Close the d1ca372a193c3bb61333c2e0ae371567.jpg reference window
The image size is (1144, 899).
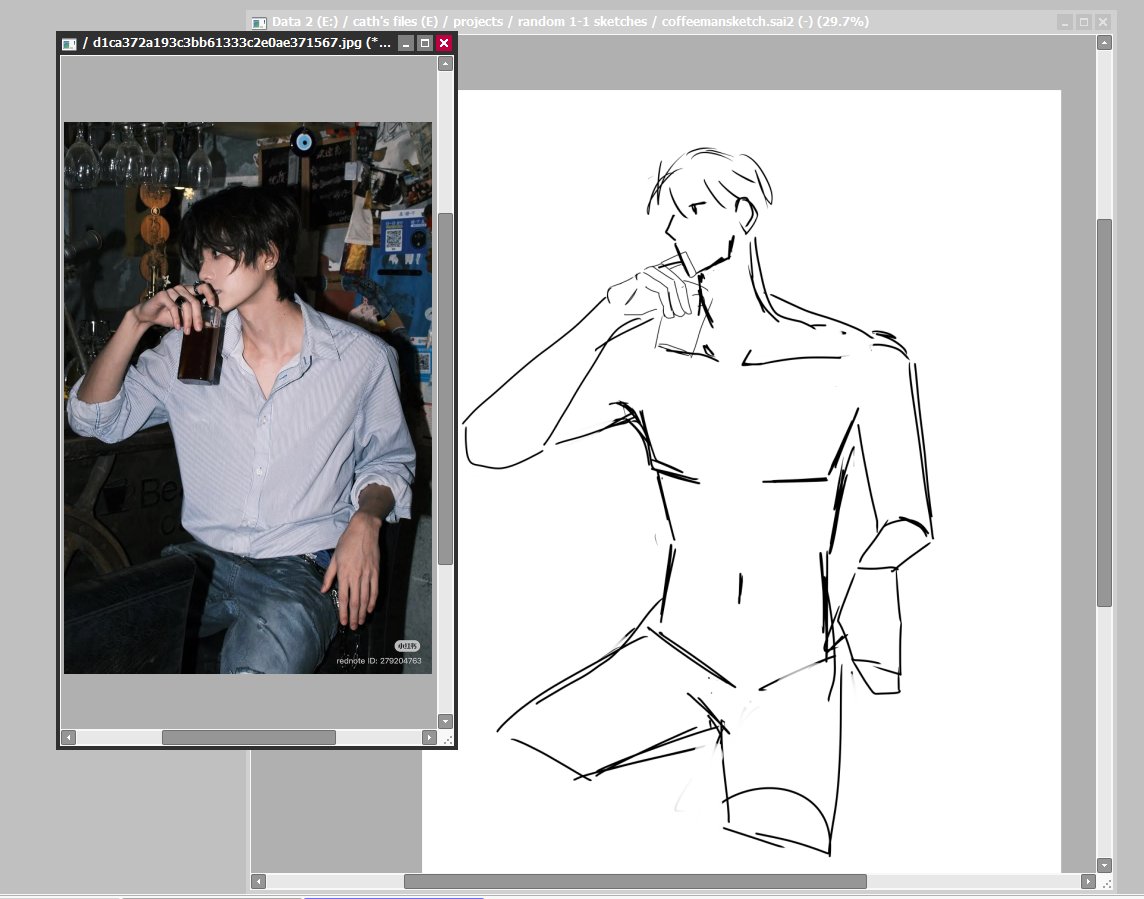(444, 43)
